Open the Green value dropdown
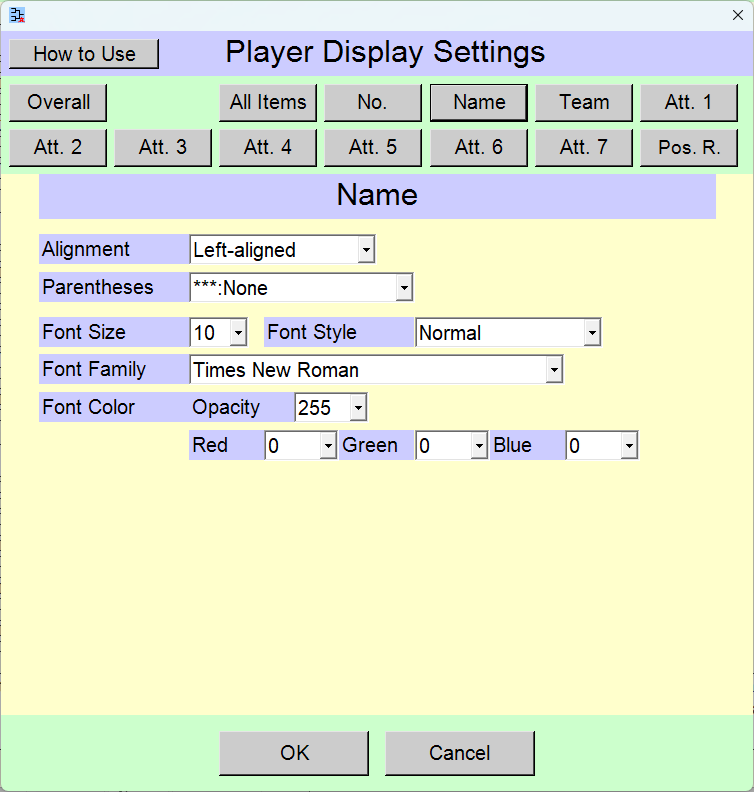This screenshot has height=792, width=754. 479,446
